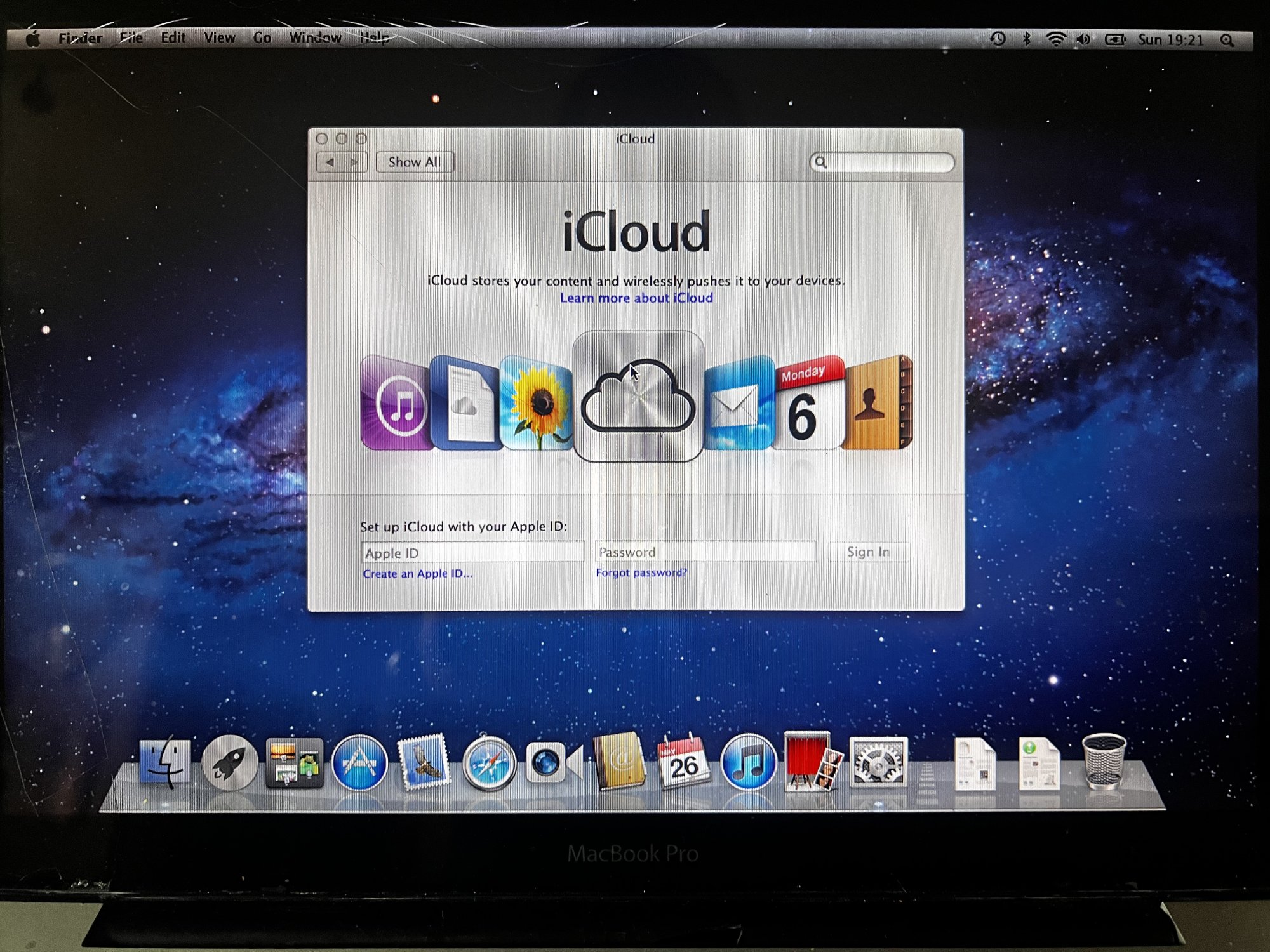Click the Show All button

415,162
